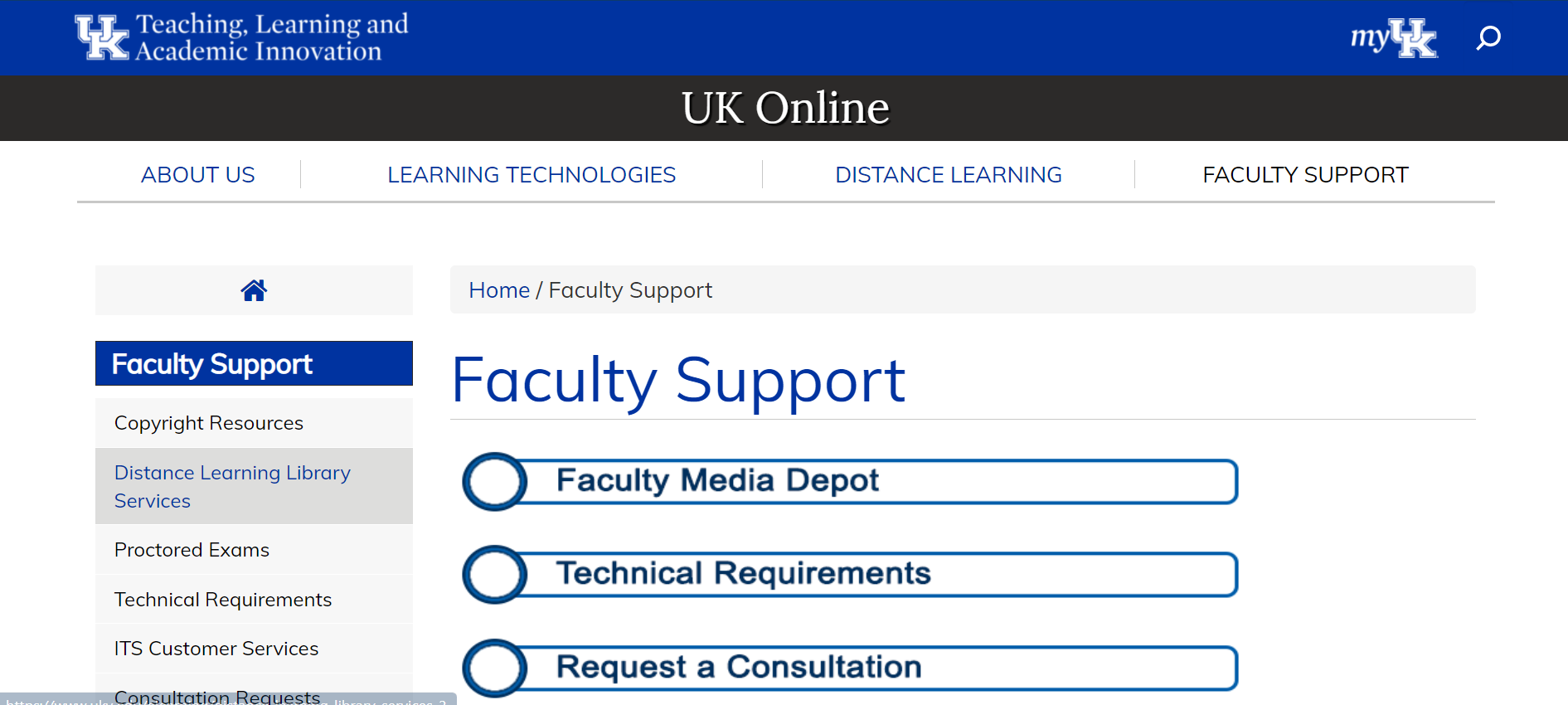Go to Proctored Exams page
The height and width of the screenshot is (705, 1568).
[192, 550]
